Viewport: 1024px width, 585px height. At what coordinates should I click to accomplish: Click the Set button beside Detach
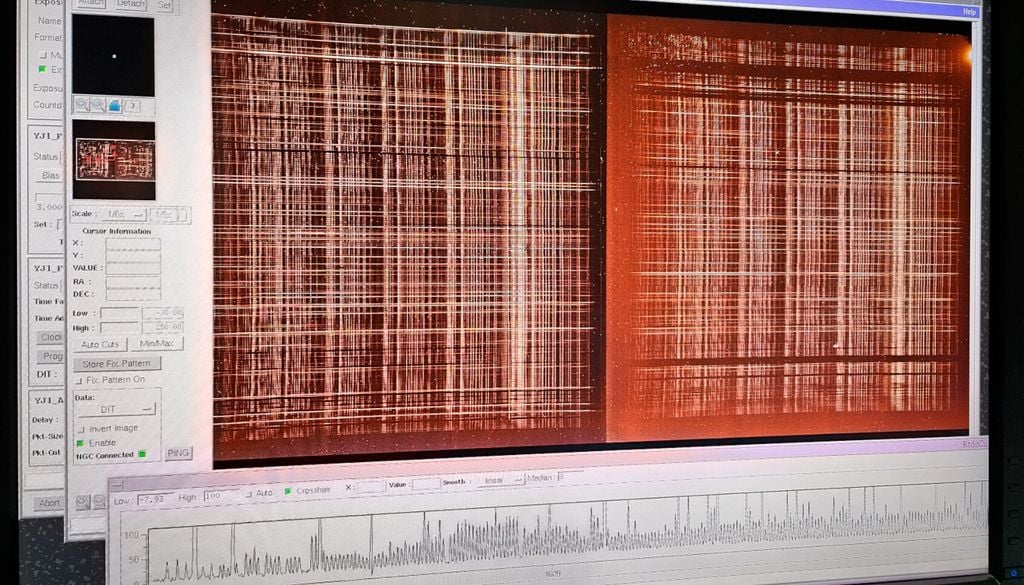[x=164, y=5]
